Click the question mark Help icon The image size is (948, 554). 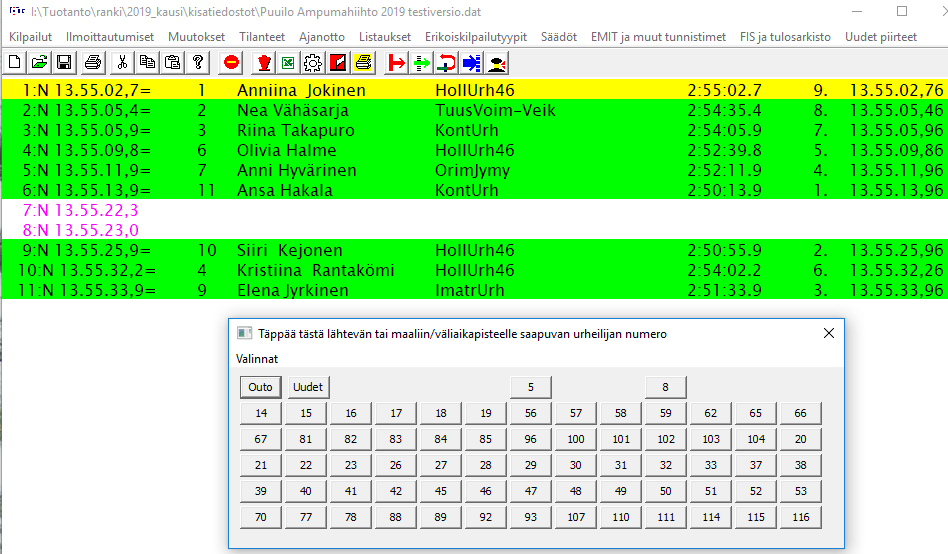pos(198,62)
